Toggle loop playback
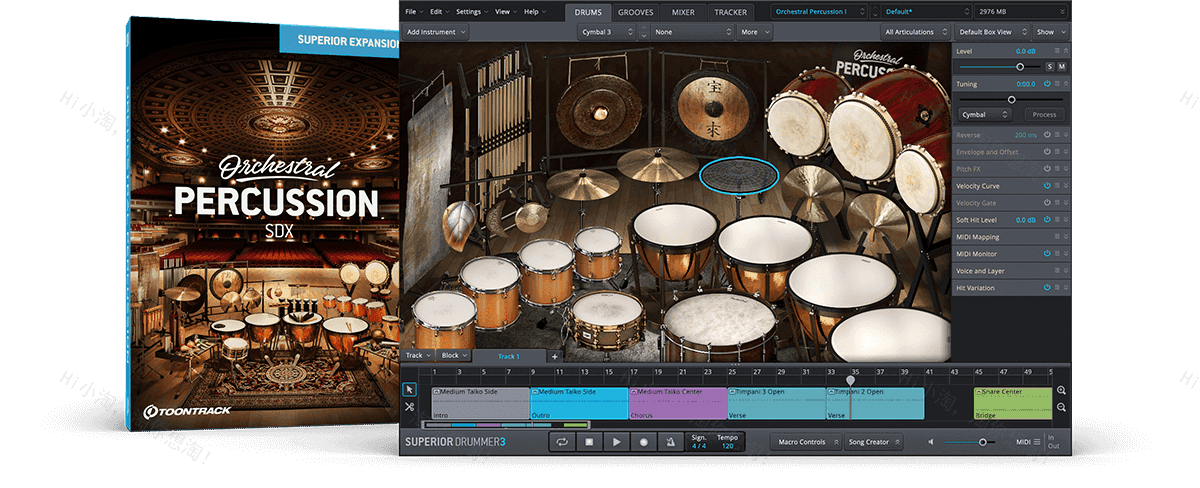The image size is (1200, 488). (562, 442)
